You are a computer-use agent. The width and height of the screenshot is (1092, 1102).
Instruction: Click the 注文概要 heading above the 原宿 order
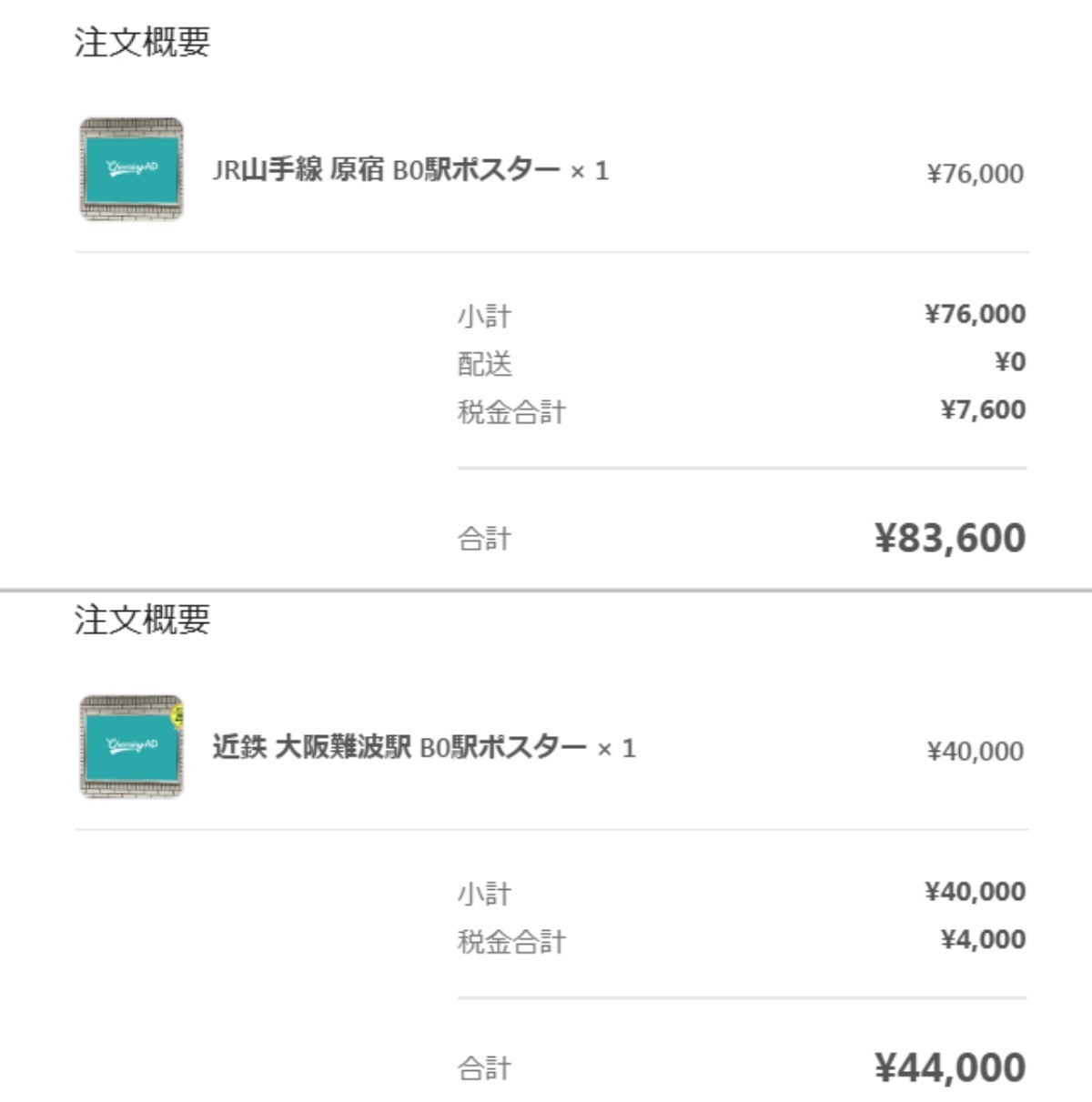pos(142,42)
